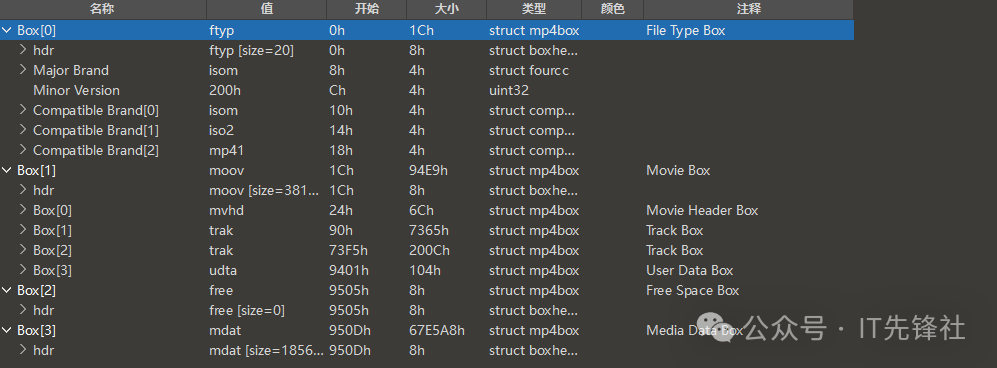Viewport: 997px width, 368px height.
Task: Click the start offset '24h'
Action: pos(341,210)
